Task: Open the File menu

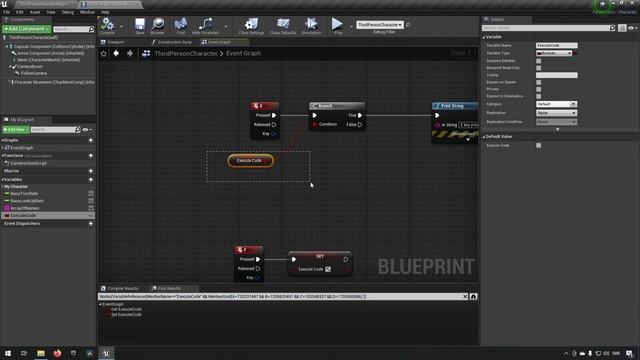Action: (x=7, y=12)
